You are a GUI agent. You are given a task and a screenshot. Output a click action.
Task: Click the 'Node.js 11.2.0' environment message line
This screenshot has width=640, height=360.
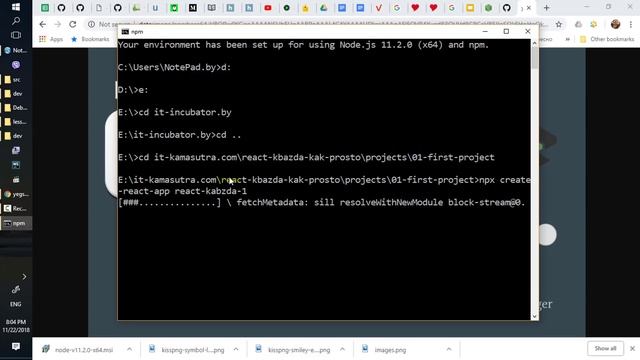303,45
